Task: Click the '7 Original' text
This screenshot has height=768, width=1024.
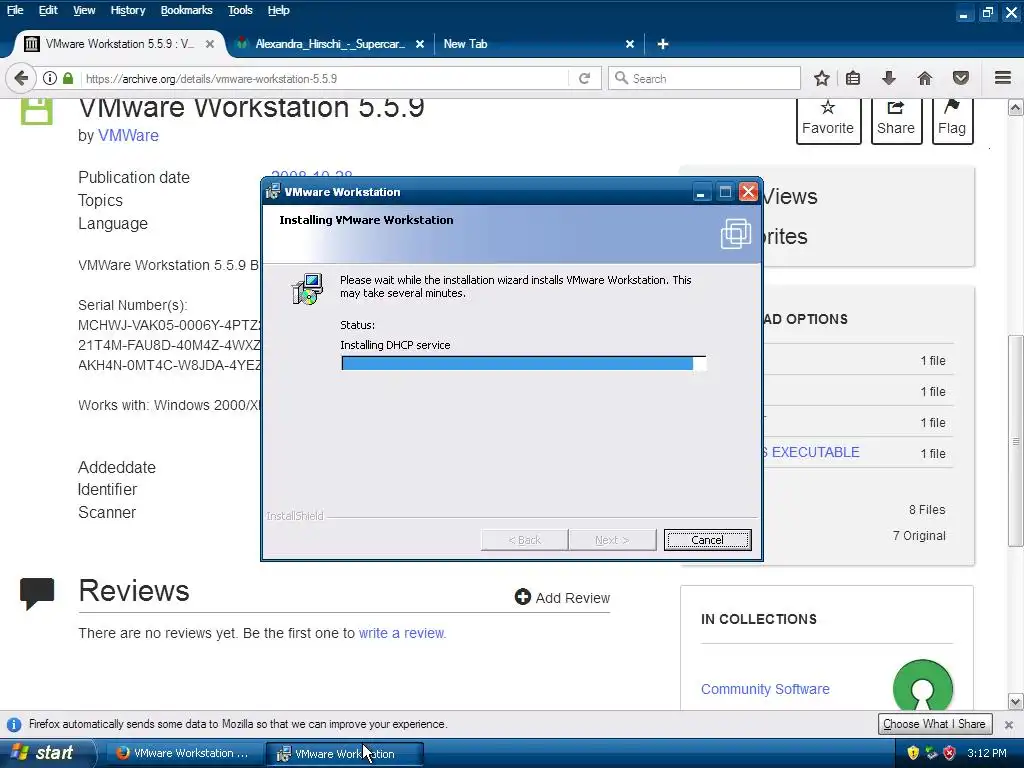Action: pos(919,536)
